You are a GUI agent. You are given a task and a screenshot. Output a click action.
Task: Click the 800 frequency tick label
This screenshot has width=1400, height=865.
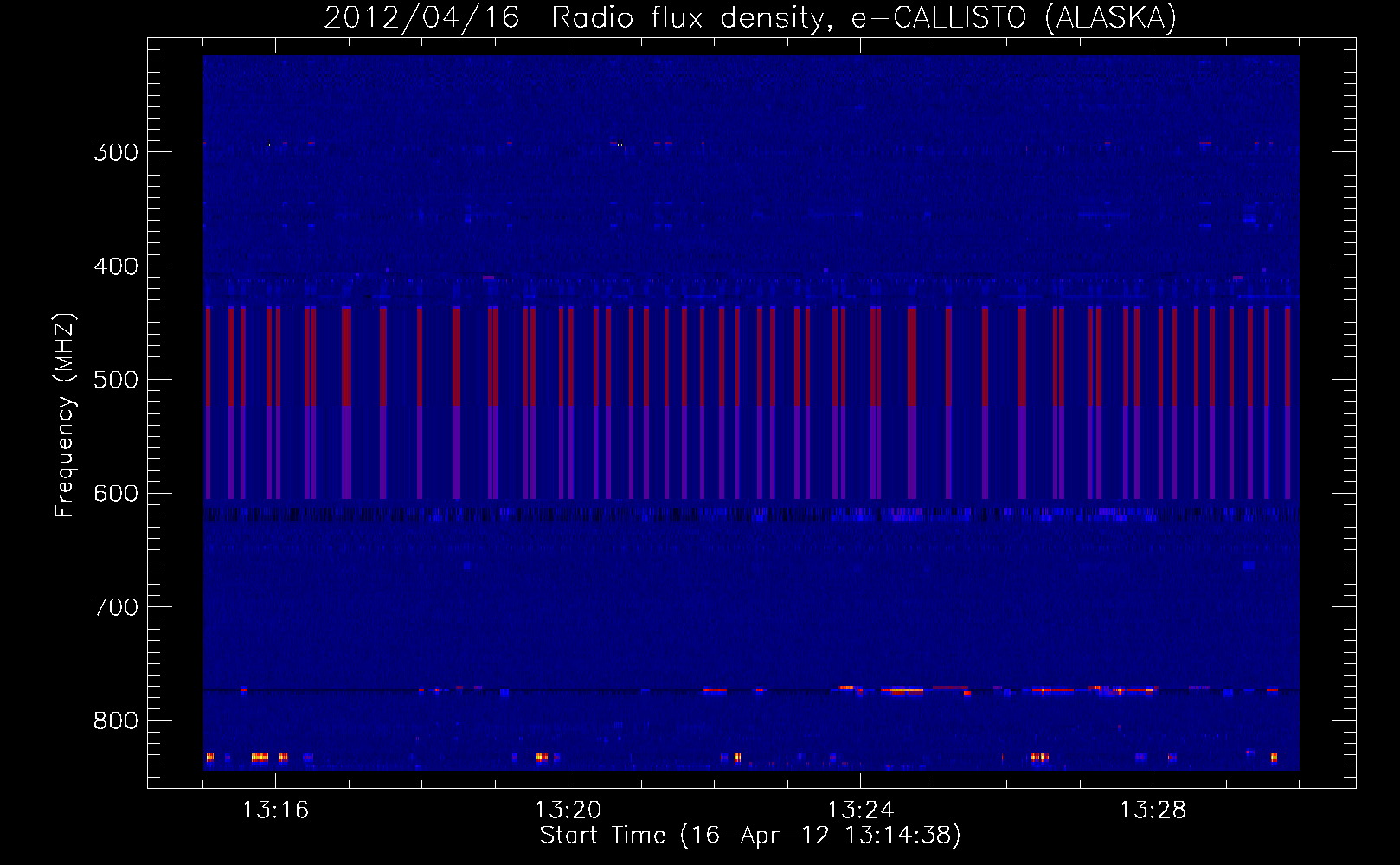(x=116, y=721)
